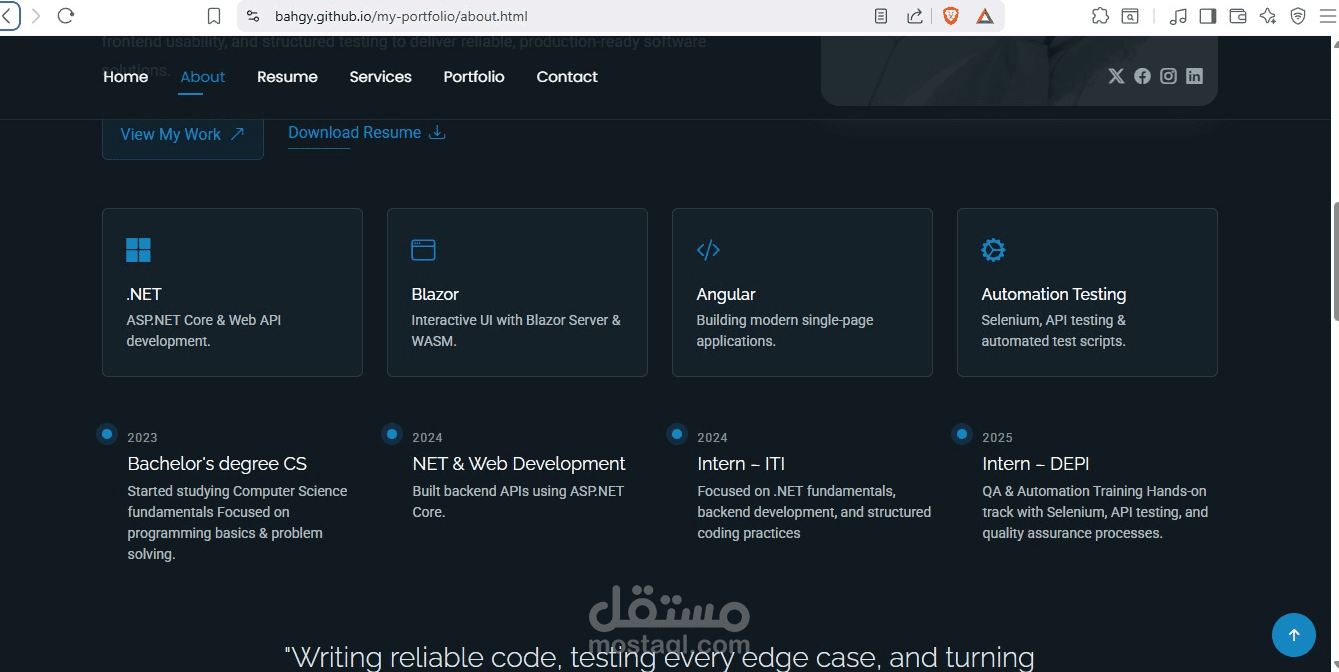Image resolution: width=1339 pixels, height=672 pixels.
Task: Open the Facebook social icon
Action: pyautogui.click(x=1142, y=76)
